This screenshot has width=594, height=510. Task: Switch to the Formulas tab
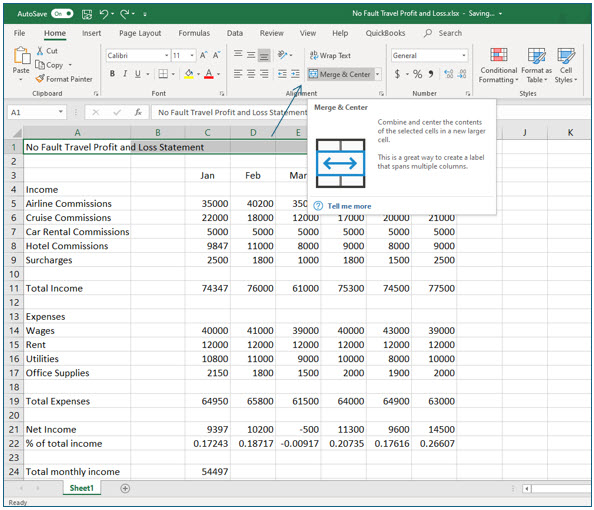194,33
